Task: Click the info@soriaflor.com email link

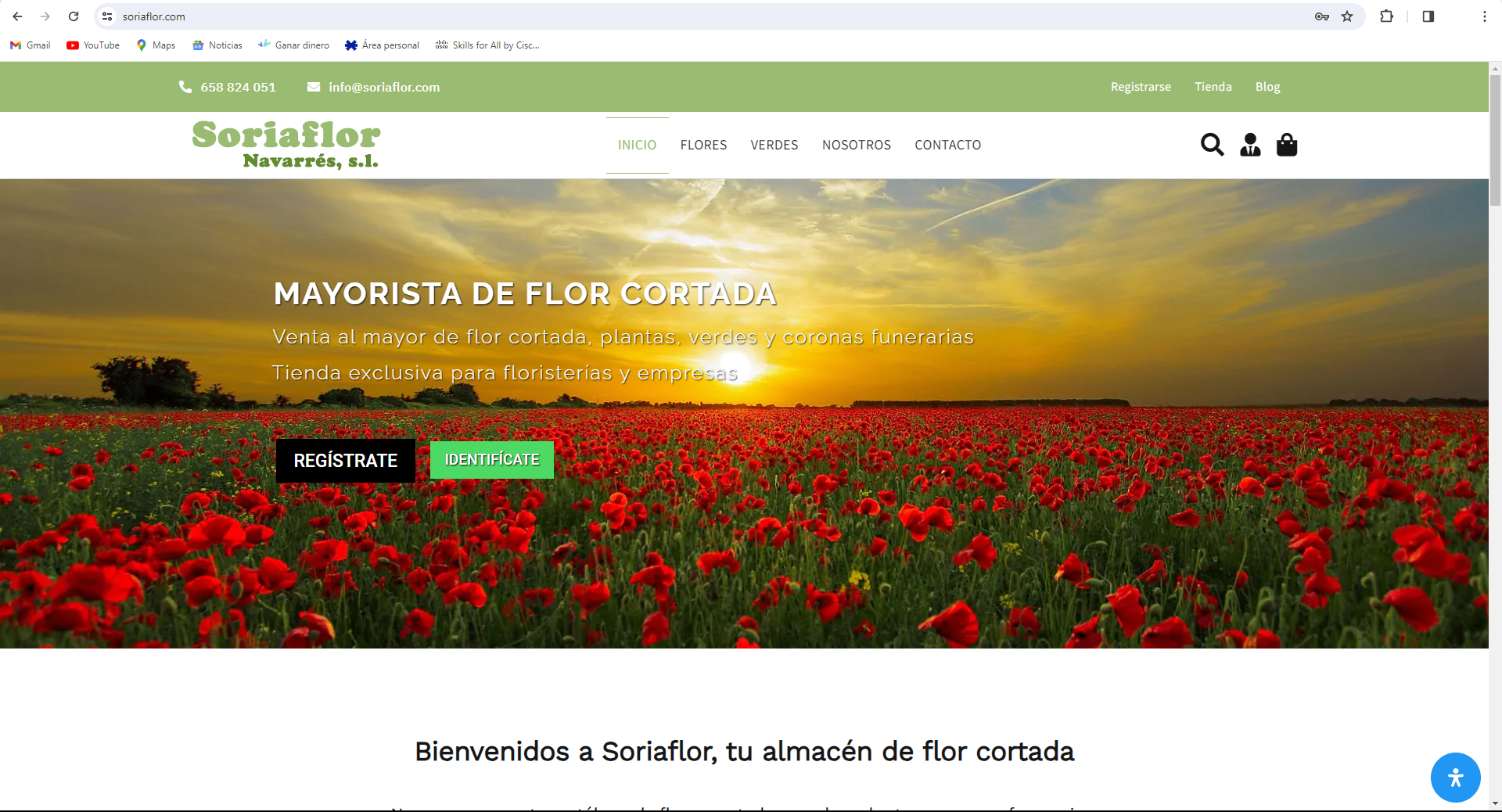Action: coord(384,87)
